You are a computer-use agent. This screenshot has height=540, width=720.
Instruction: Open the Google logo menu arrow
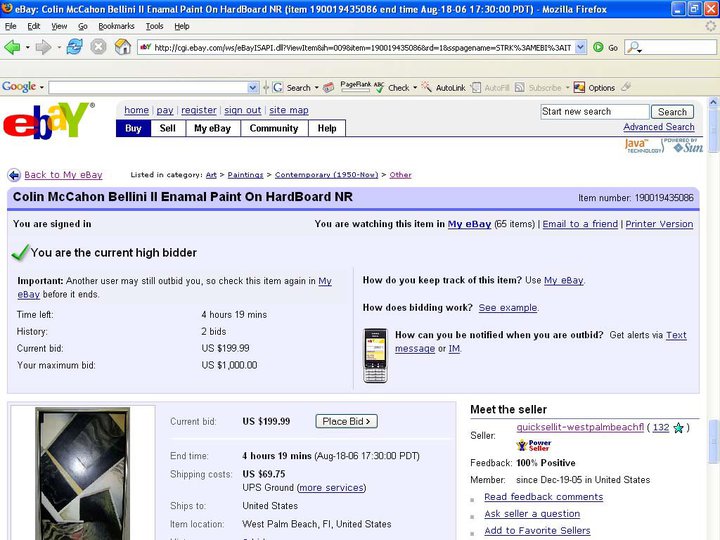(x=41, y=87)
